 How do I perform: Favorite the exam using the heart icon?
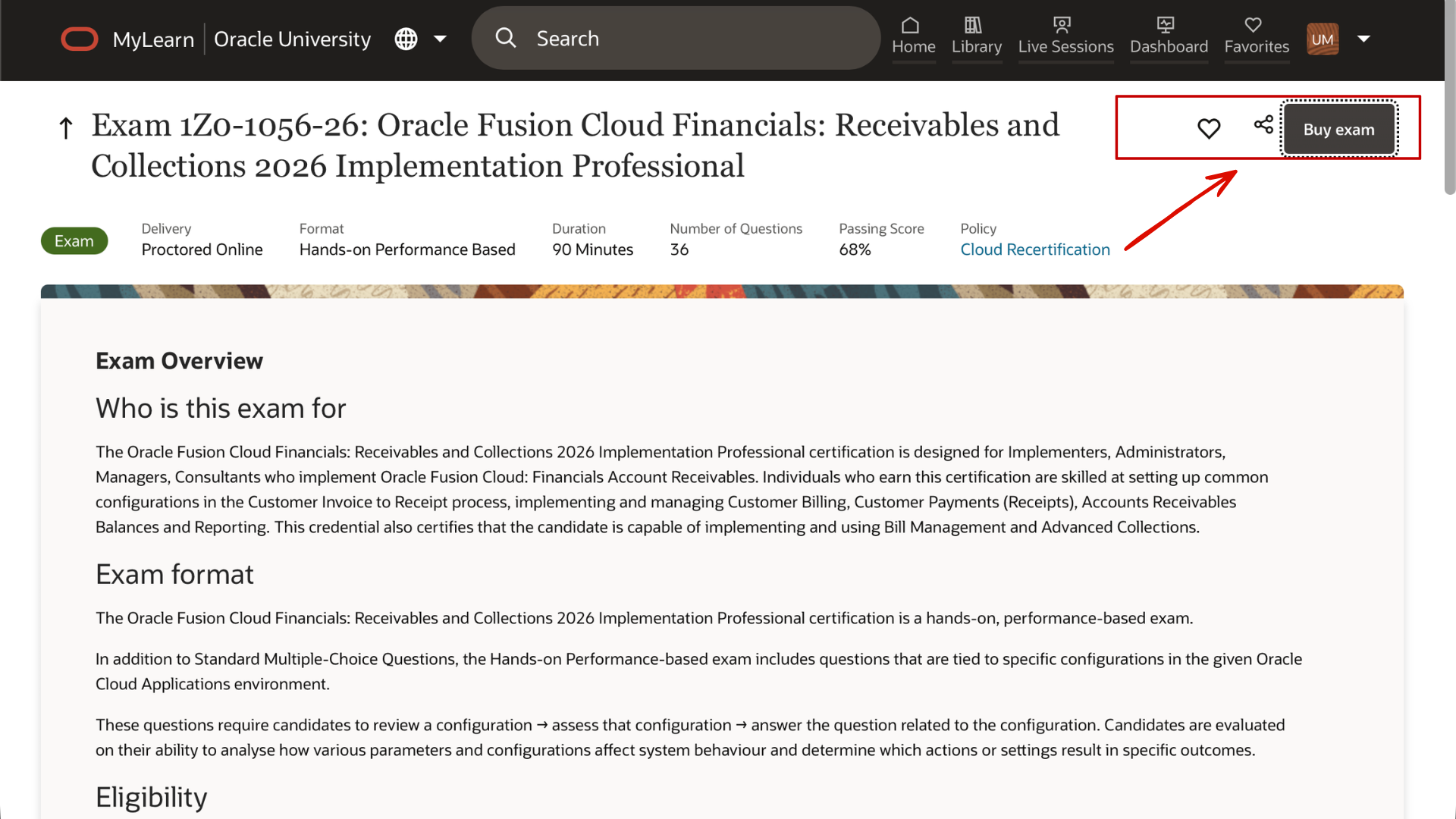pyautogui.click(x=1209, y=128)
